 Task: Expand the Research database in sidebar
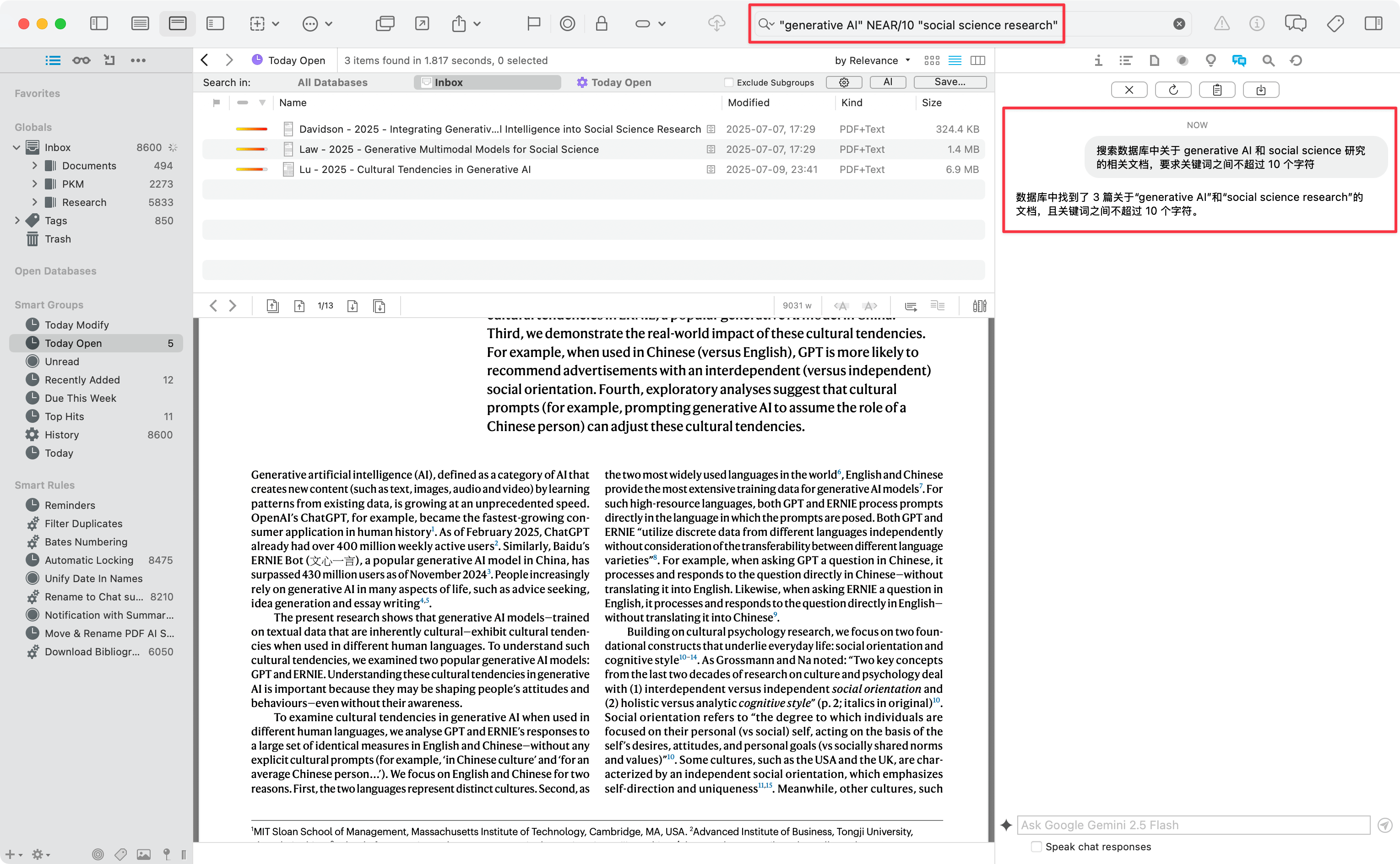(x=35, y=202)
